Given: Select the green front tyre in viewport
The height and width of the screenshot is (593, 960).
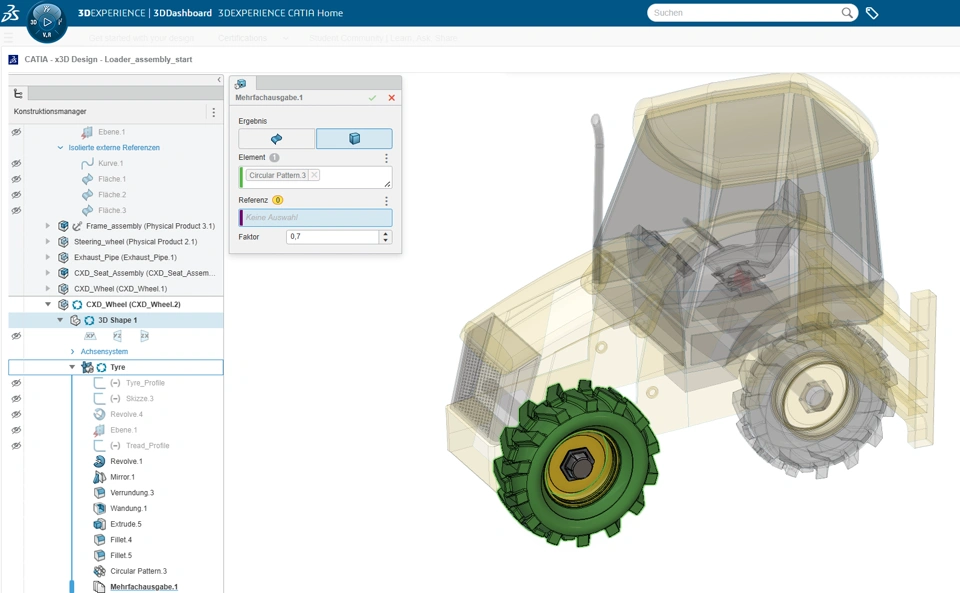Looking at the screenshot, I should (576, 463).
